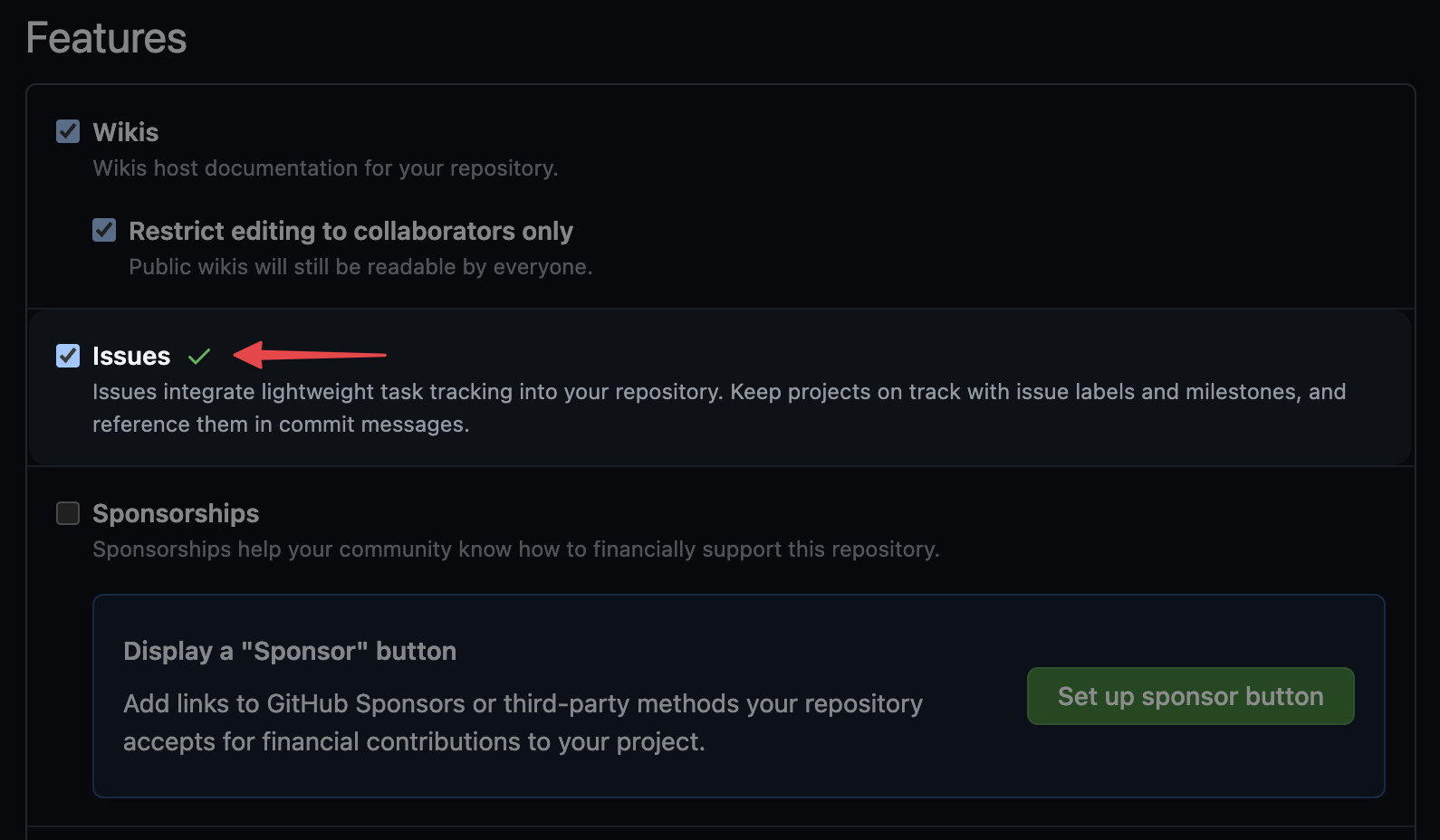This screenshot has height=840, width=1440.
Task: Click the green saved checkmark next to Issues
Action: pos(199,357)
